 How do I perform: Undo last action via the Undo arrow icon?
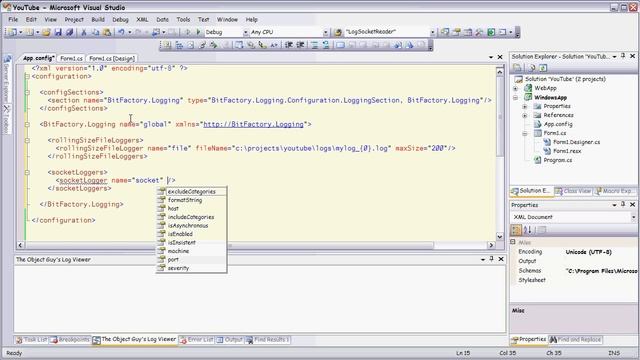pyautogui.click(x=121, y=32)
